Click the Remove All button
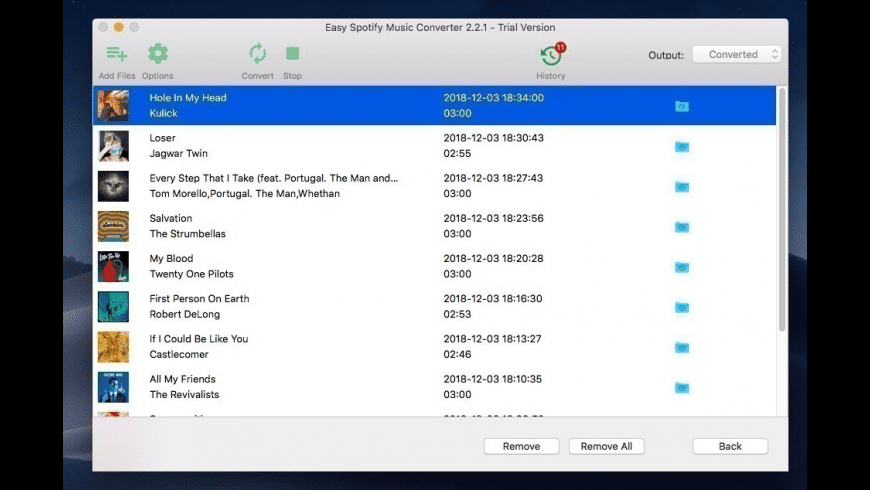This screenshot has height=490, width=870. click(606, 446)
